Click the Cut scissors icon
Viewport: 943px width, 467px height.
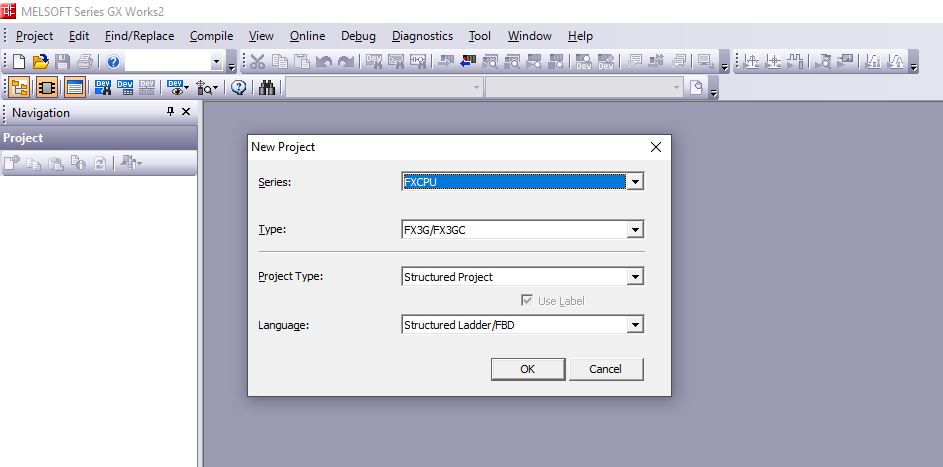pyautogui.click(x=257, y=61)
